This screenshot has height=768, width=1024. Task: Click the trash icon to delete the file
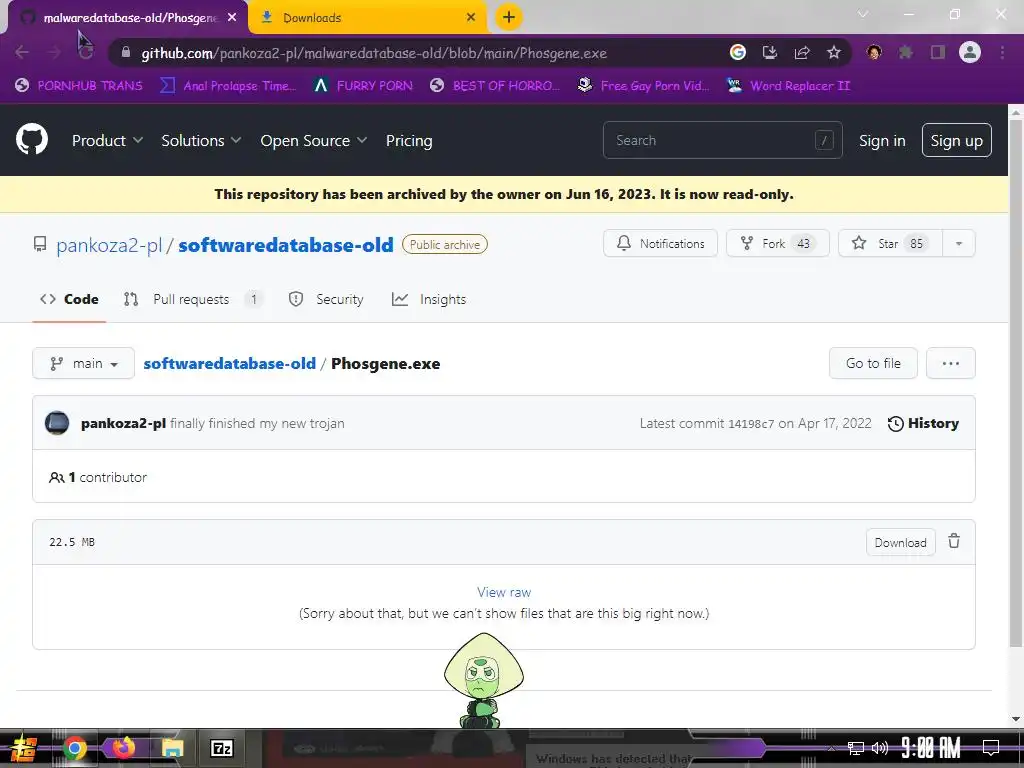pos(954,541)
